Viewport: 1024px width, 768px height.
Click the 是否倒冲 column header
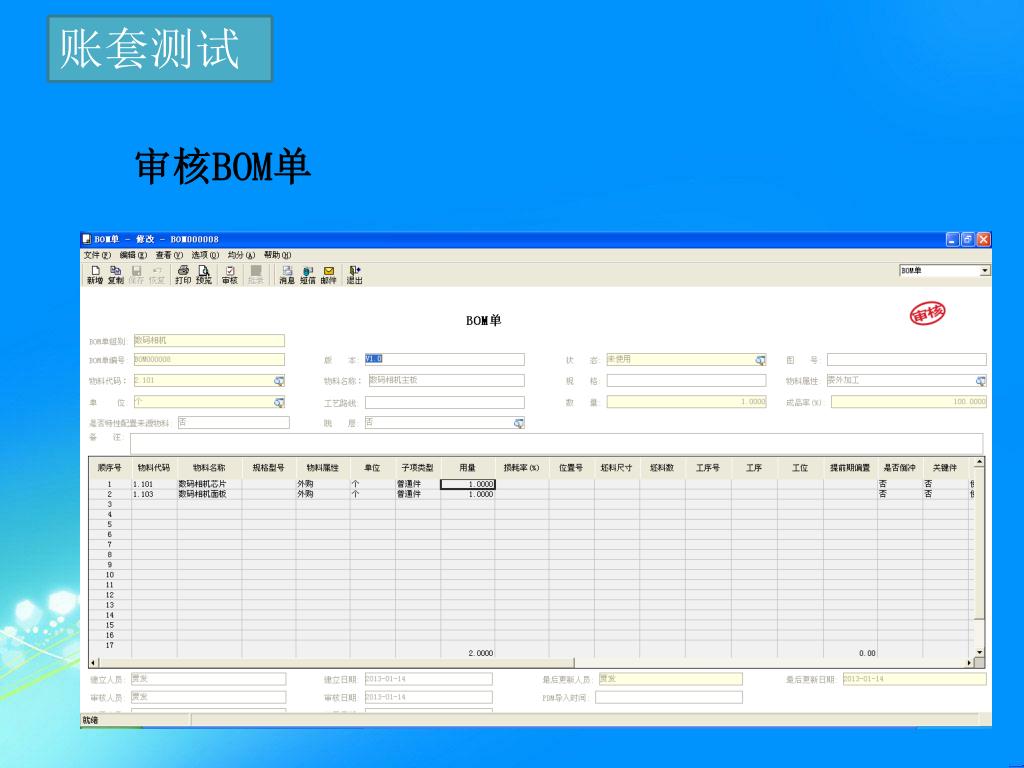[x=900, y=468]
